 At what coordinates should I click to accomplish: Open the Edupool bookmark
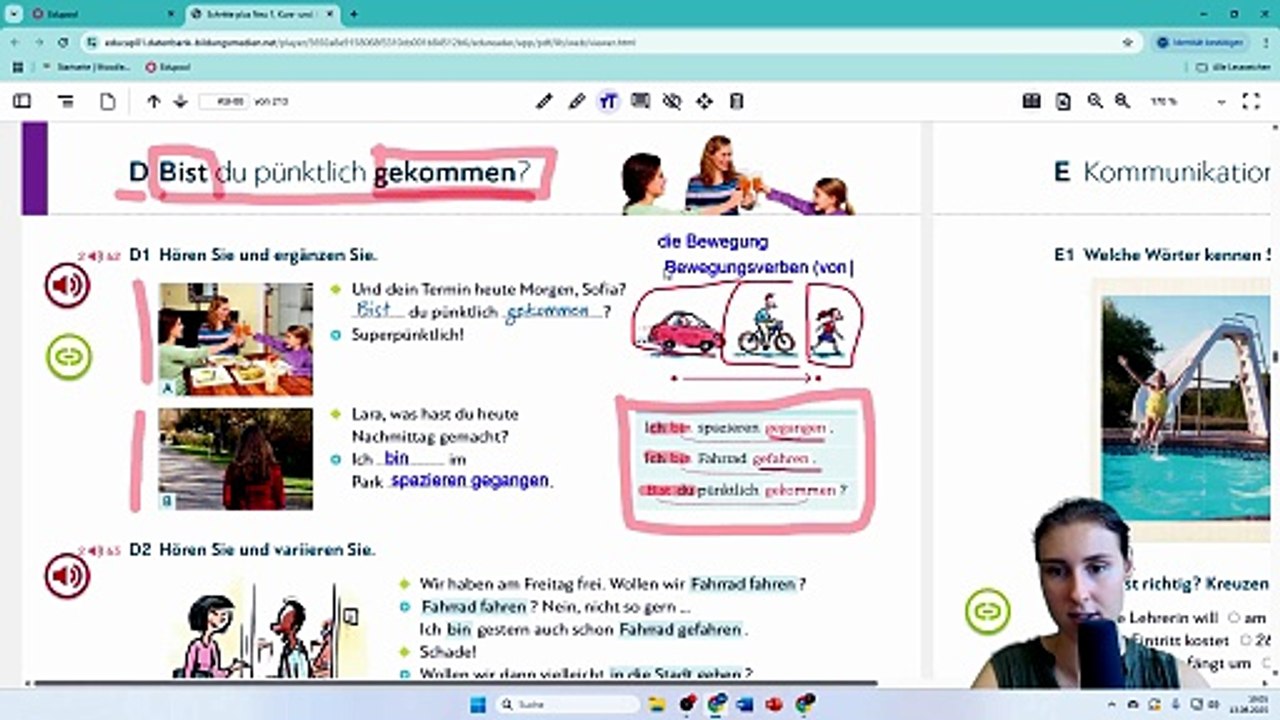coord(168,67)
